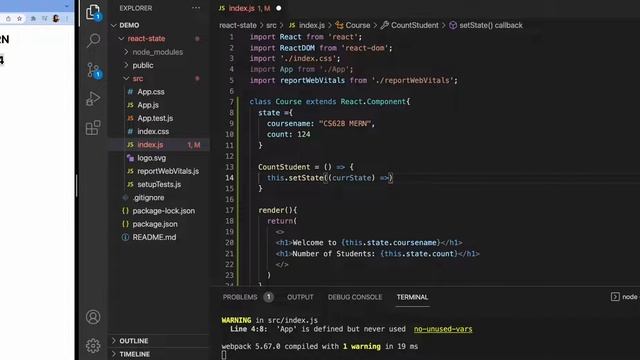Click the text "coursename: "CS628 MERN","
The height and width of the screenshot is (360, 640).
321,124
